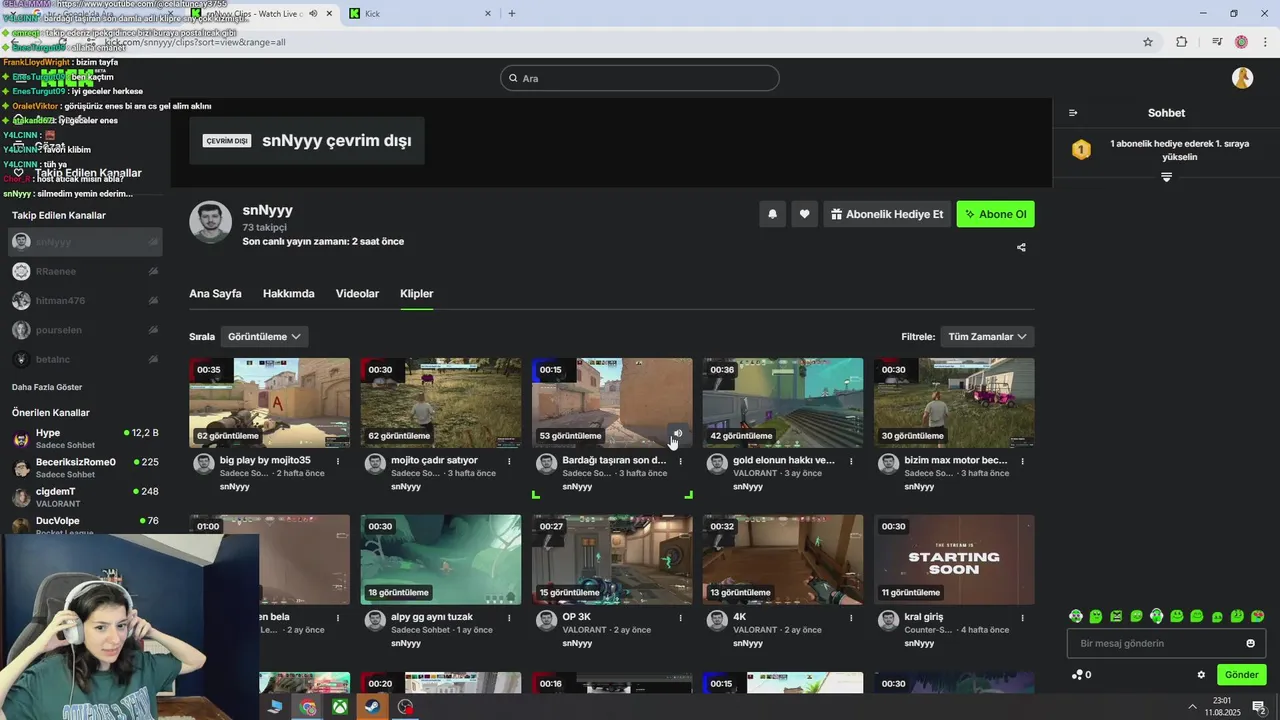The height and width of the screenshot is (720, 1280).
Task: Open the Kick user profile avatar menu
Action: (x=1243, y=78)
